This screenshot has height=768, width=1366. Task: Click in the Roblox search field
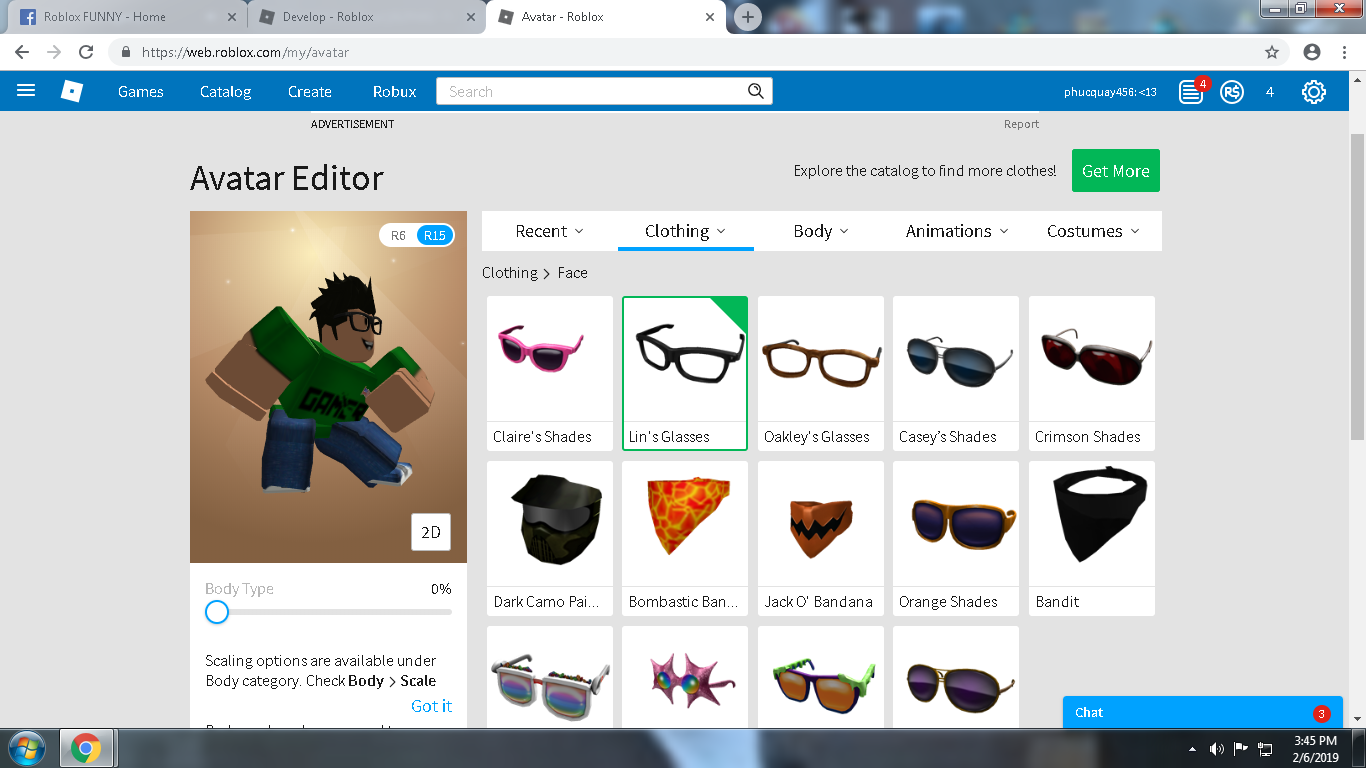point(592,91)
